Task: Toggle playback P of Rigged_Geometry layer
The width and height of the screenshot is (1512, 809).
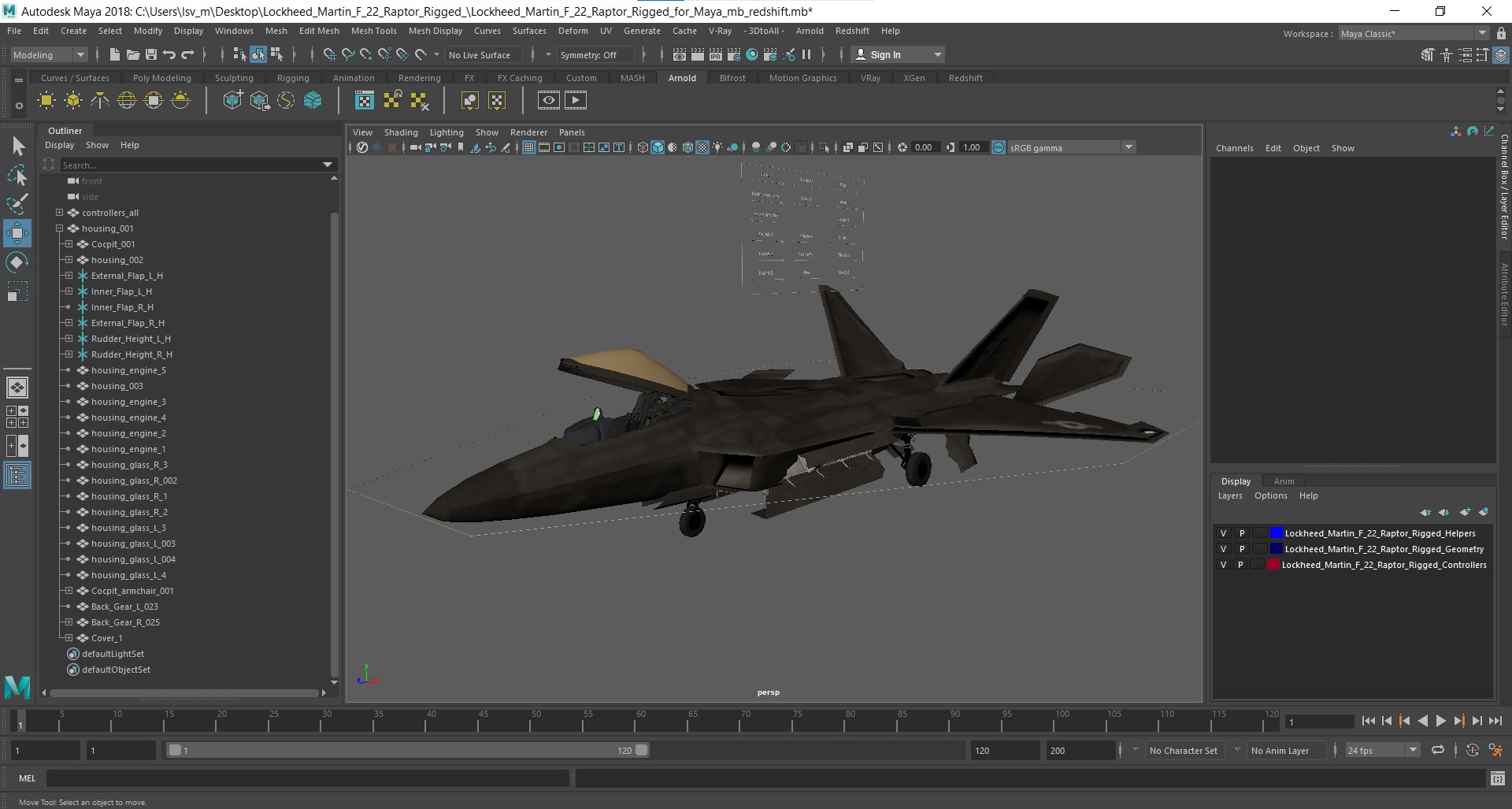Action: 1242,549
